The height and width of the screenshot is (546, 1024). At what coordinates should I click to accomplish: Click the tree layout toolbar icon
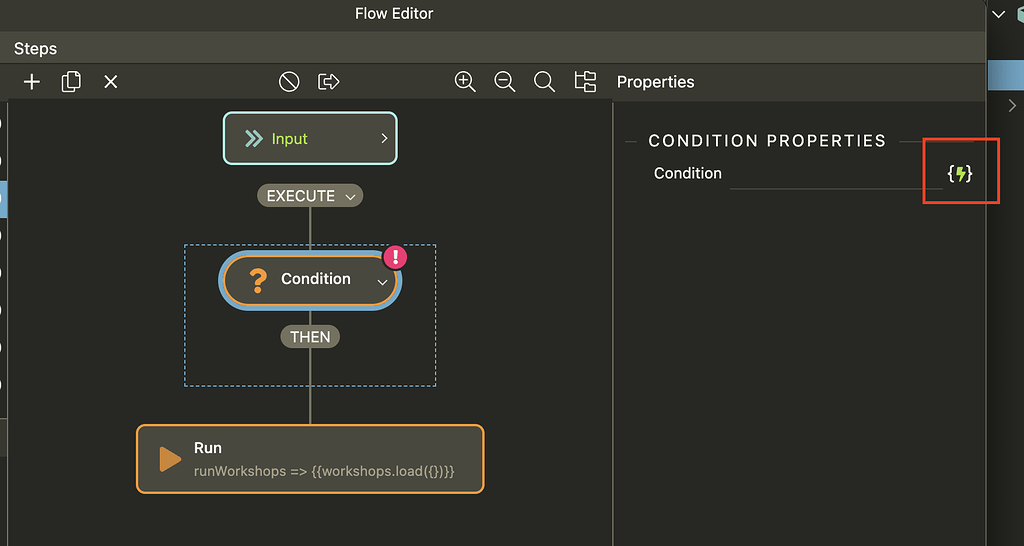[585, 82]
